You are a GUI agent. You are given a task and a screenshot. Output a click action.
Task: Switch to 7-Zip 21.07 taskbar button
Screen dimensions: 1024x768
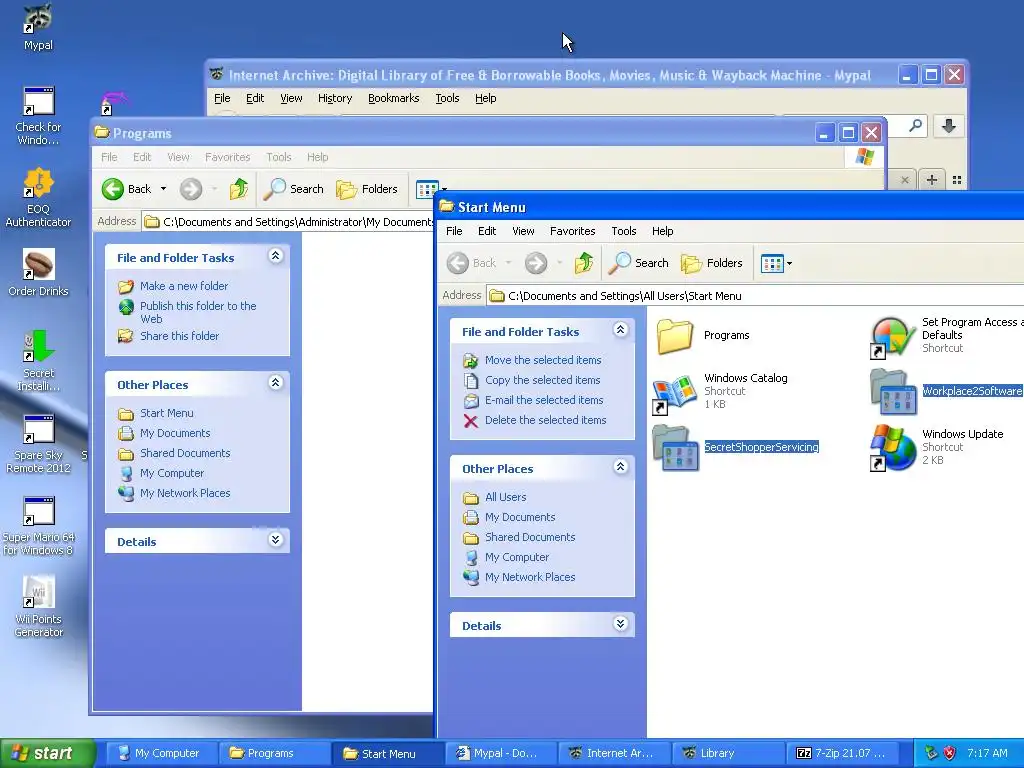tap(841, 753)
